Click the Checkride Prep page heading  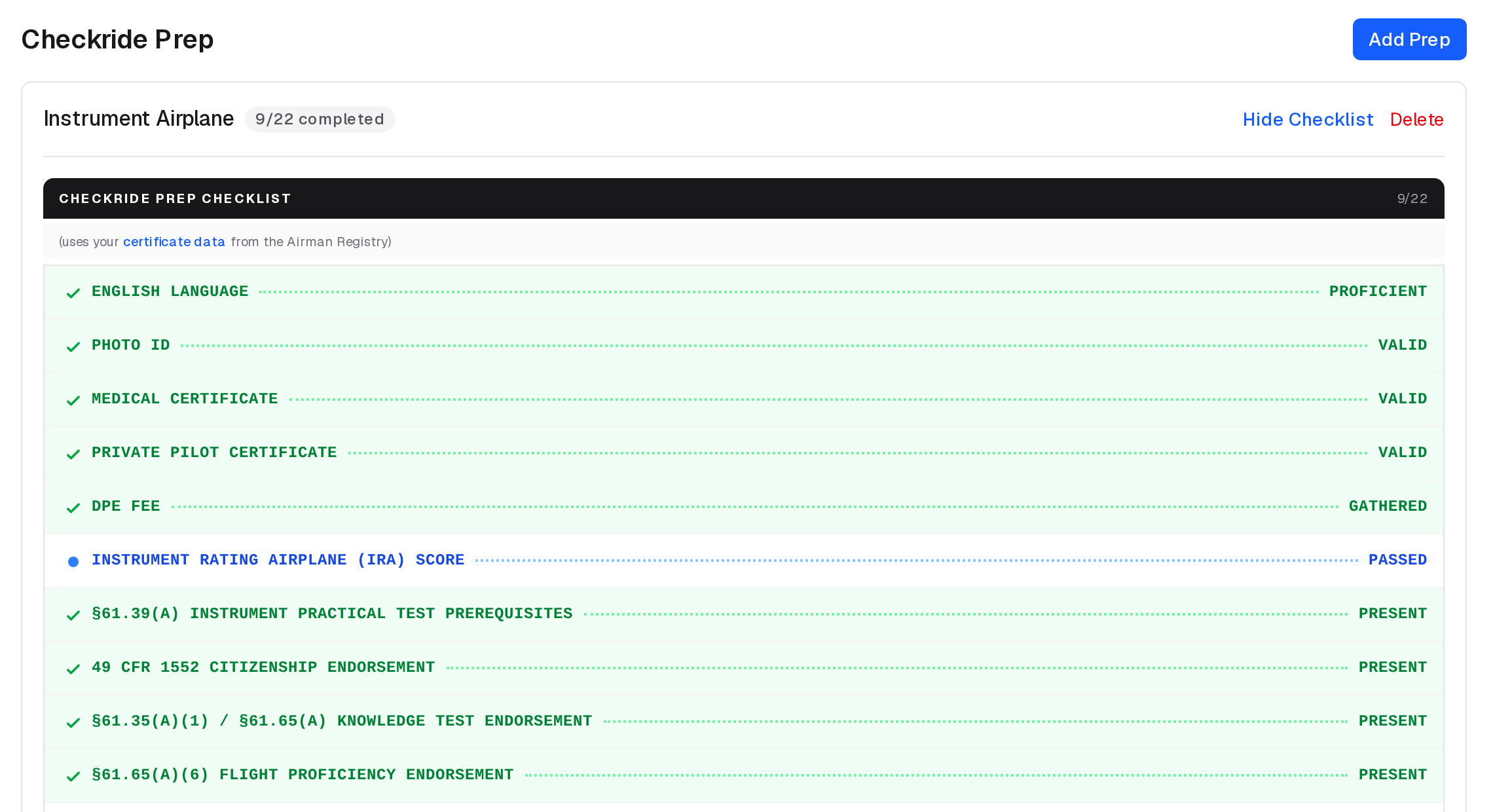pos(118,39)
